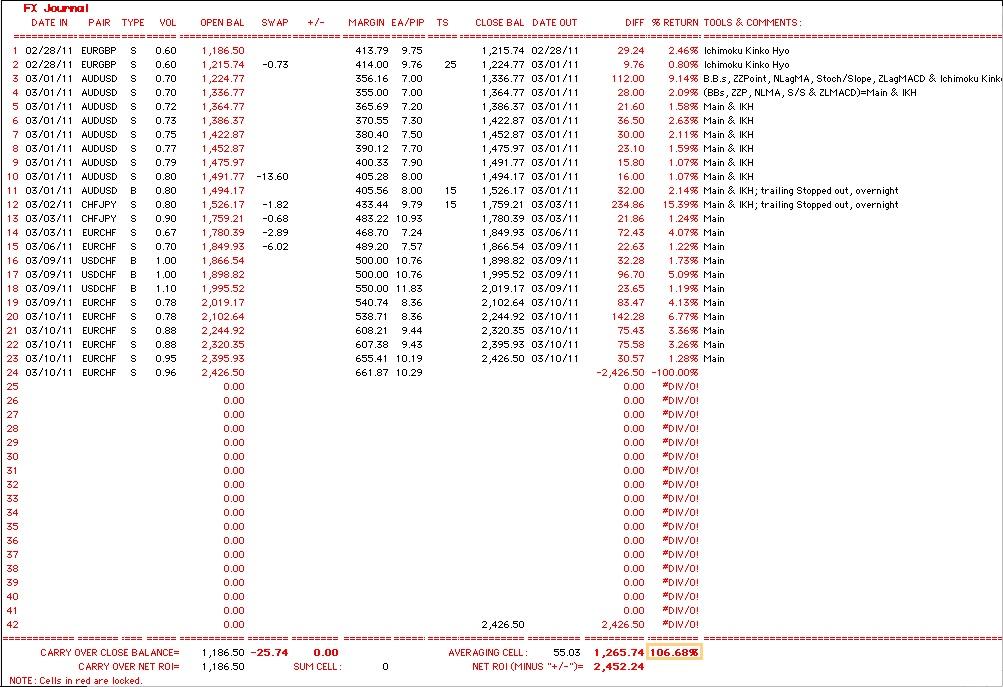Click open balance 2,426.50 in row 24
Image resolution: width=1003 pixels, height=687 pixels.
click(x=223, y=373)
